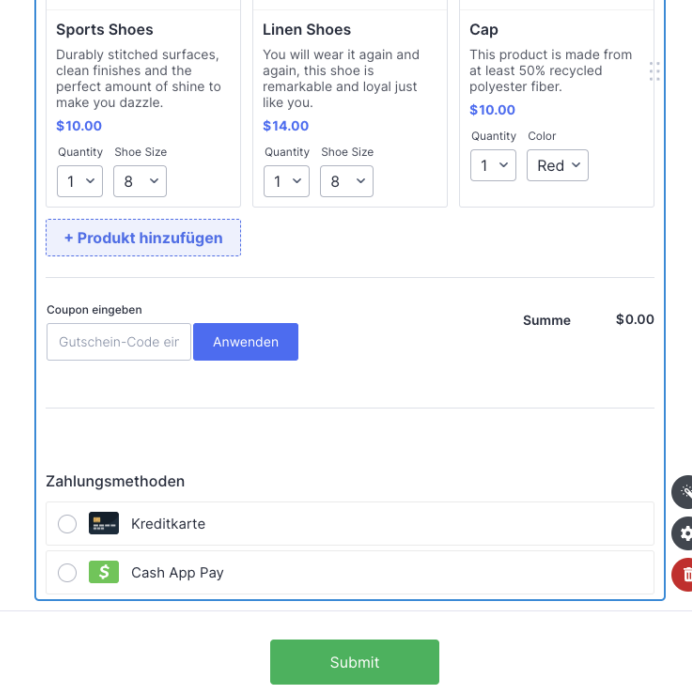Select the Cash App Pay radio button
The width and height of the screenshot is (692, 693).
coord(67,573)
